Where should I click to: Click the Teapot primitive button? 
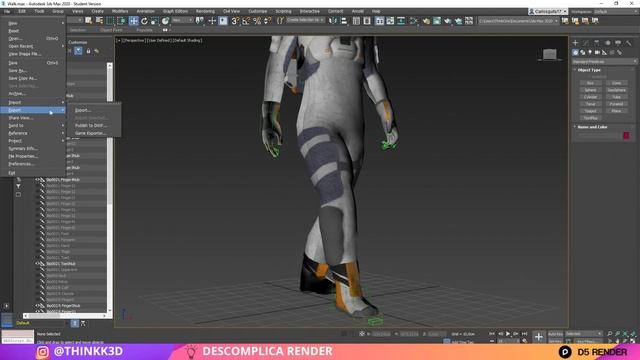[590, 111]
